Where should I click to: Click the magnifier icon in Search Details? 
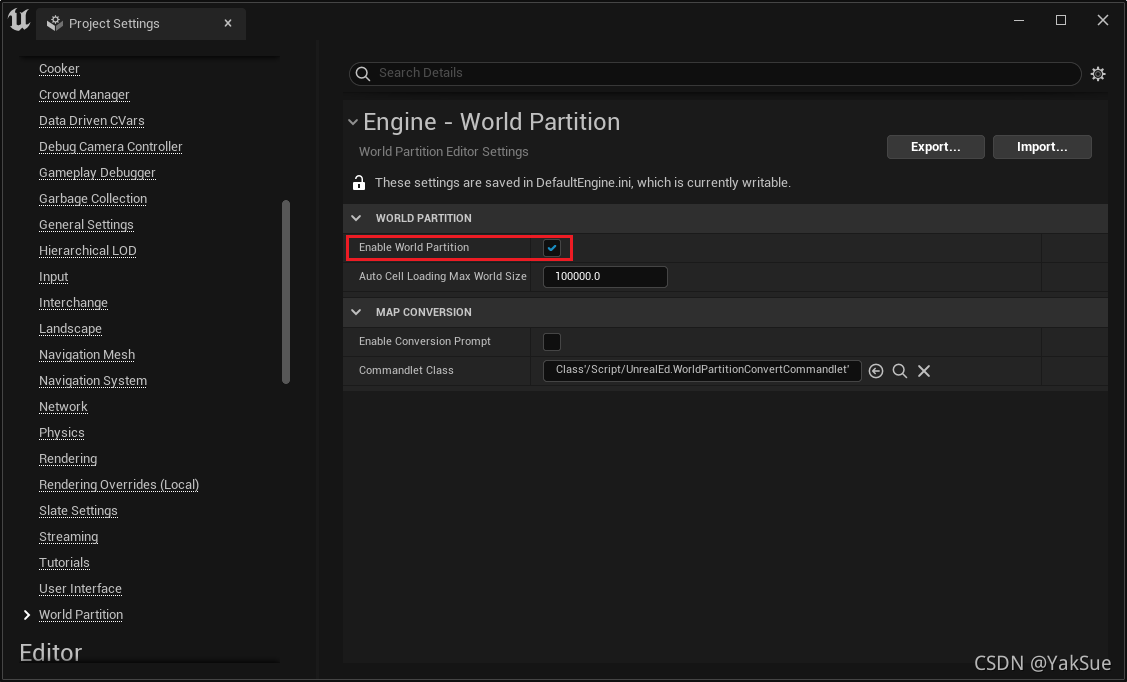[x=363, y=73]
